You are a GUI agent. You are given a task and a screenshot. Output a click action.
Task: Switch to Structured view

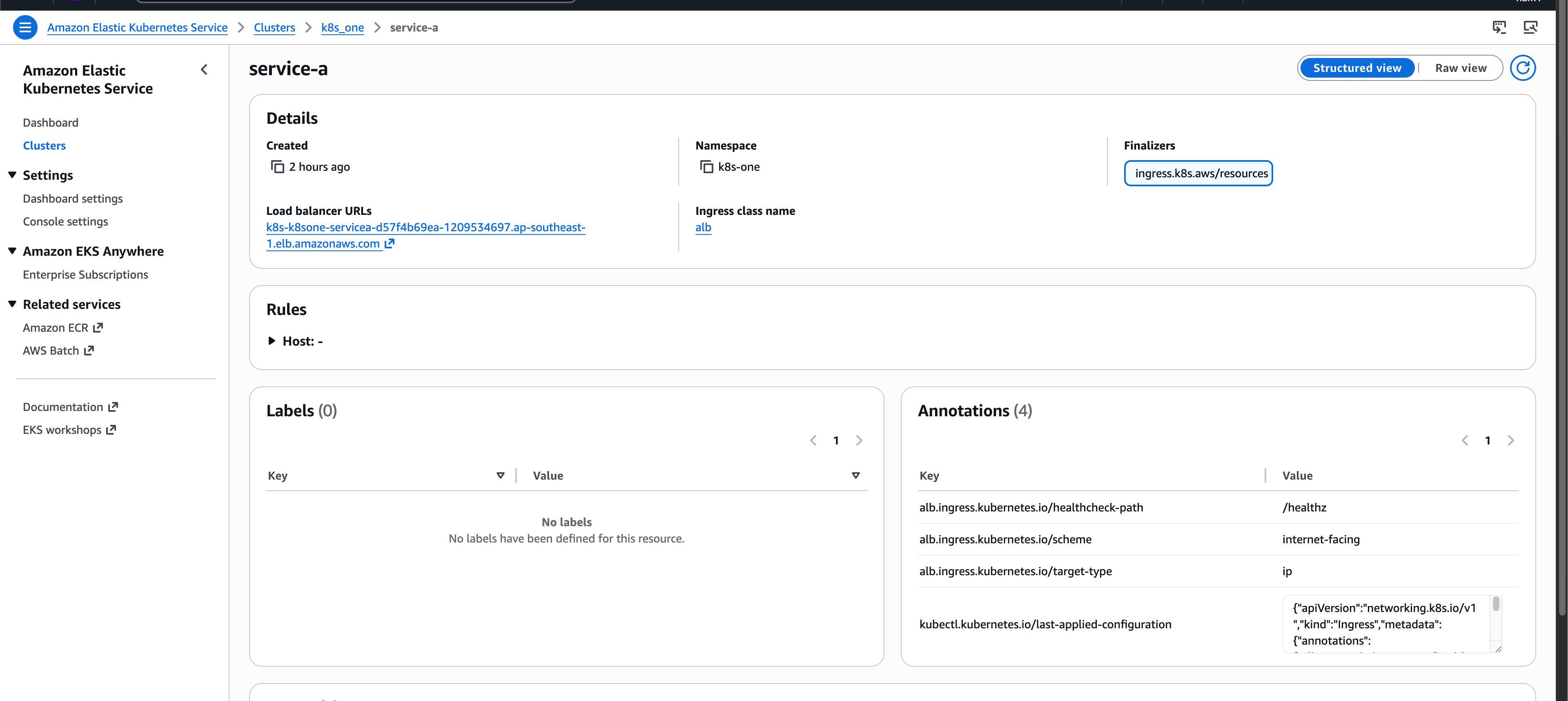coord(1357,68)
